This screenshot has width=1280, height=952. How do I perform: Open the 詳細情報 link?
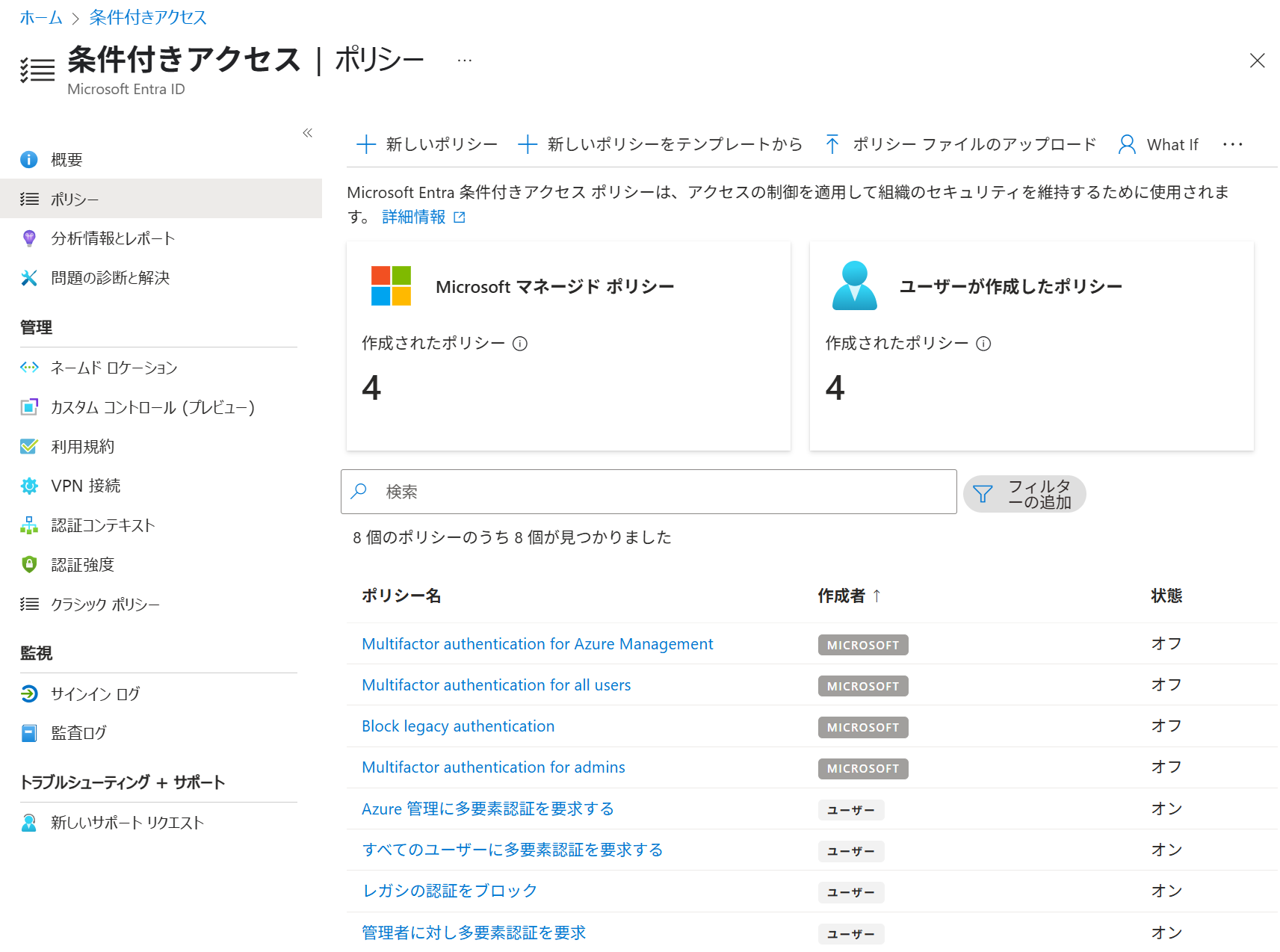(x=414, y=217)
